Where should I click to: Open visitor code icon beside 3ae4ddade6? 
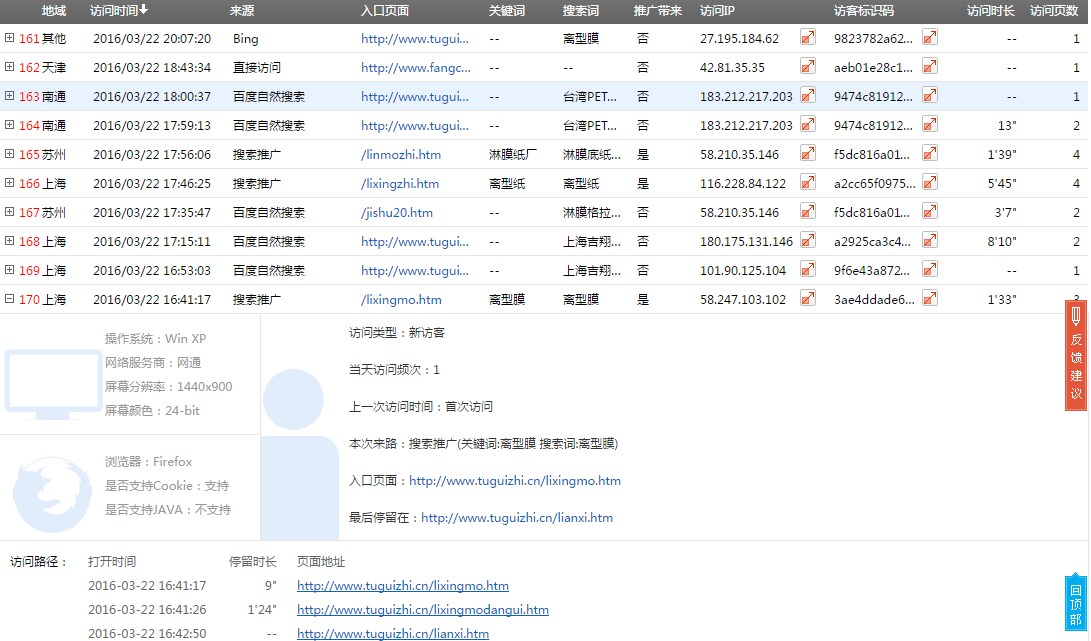point(930,299)
